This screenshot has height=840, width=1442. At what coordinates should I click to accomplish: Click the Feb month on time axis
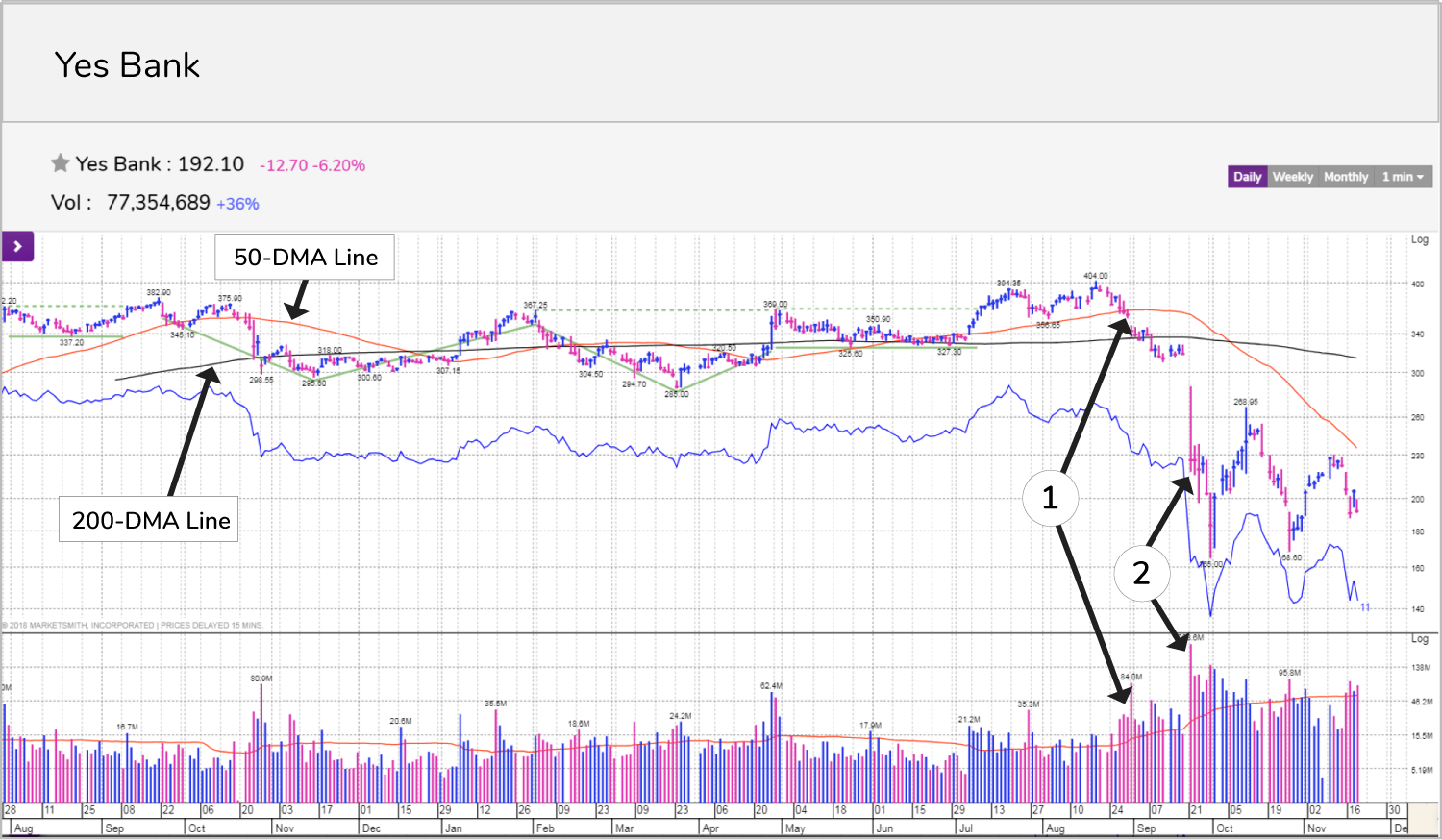[545, 828]
